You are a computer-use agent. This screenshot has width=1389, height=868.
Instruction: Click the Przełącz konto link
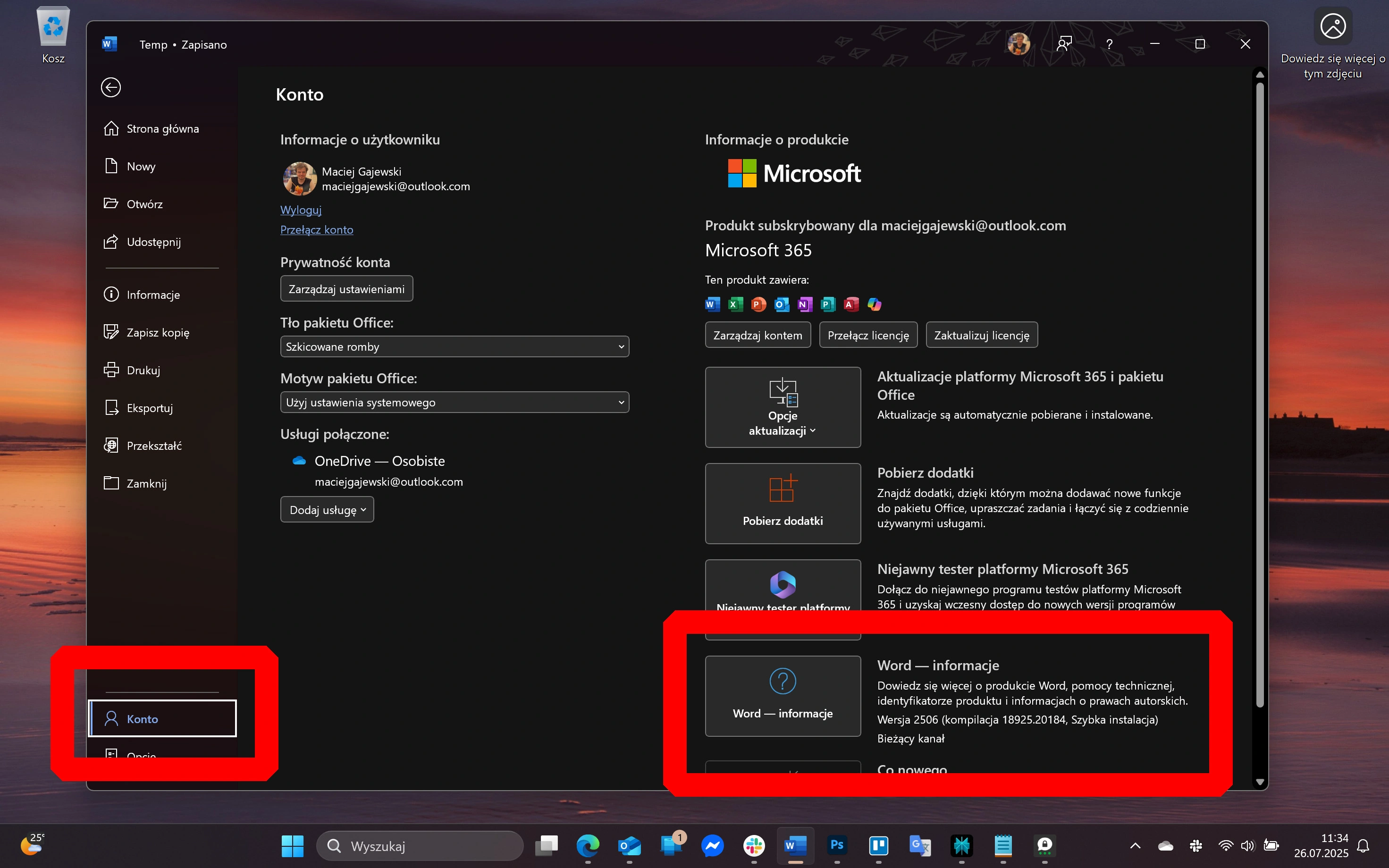coord(317,230)
